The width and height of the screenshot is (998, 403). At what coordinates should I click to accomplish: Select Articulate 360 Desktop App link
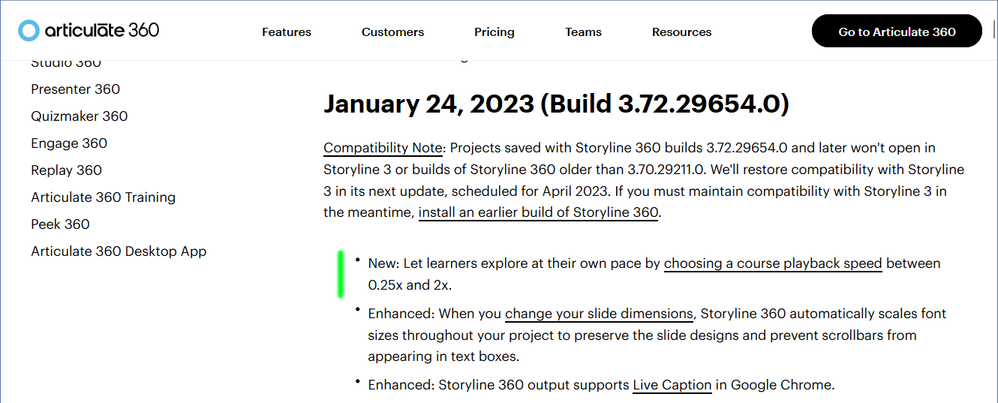pyautogui.click(x=118, y=251)
